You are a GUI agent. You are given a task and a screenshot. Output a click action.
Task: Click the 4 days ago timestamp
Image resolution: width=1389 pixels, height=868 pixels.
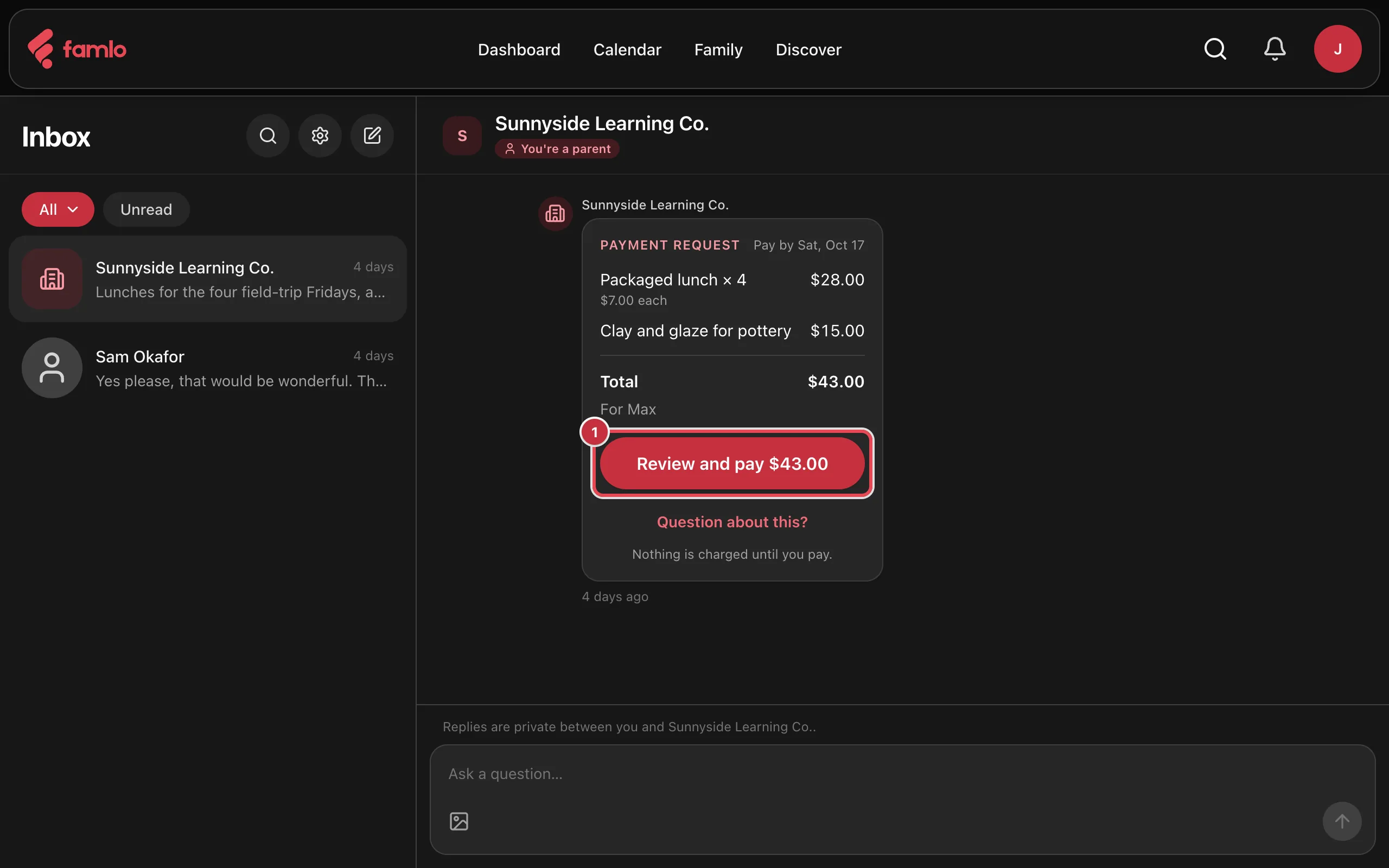coord(615,596)
